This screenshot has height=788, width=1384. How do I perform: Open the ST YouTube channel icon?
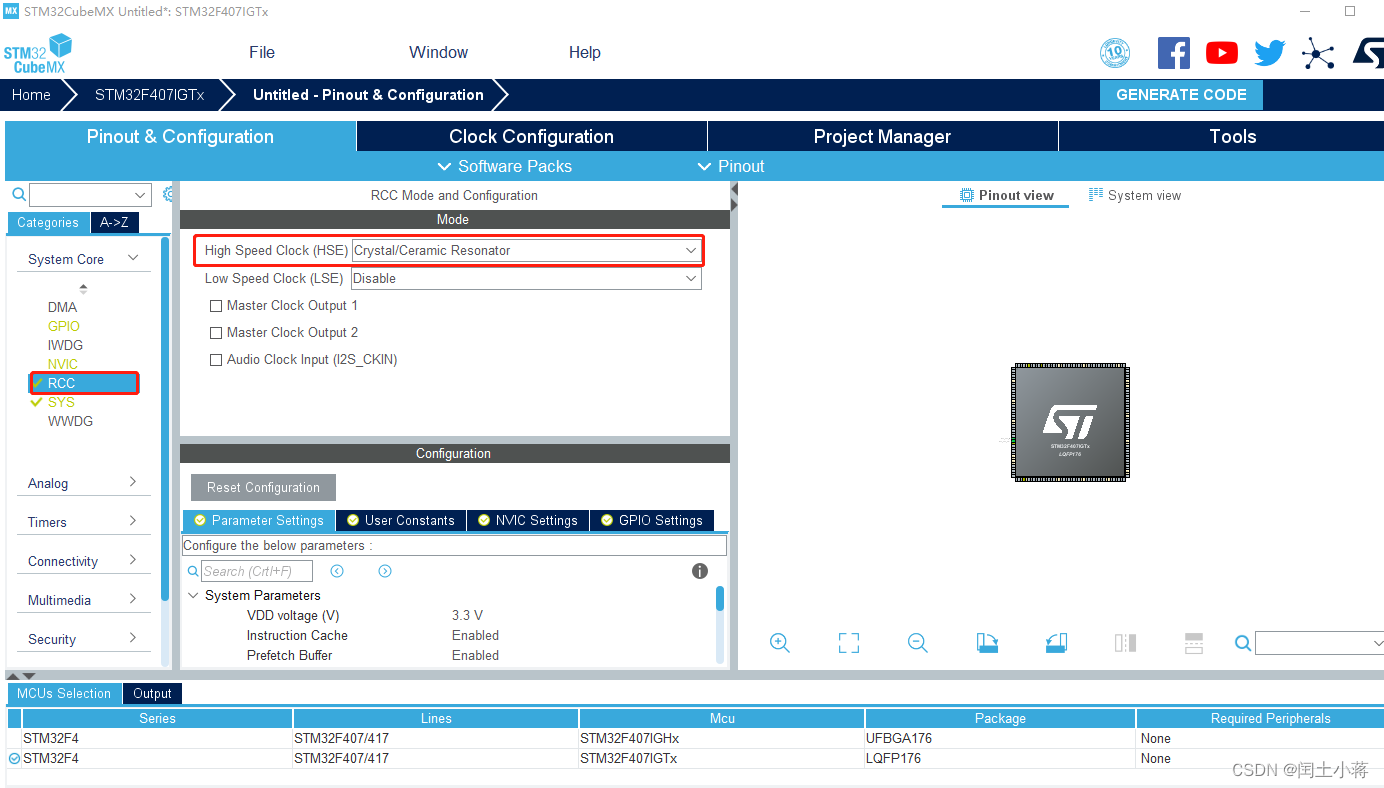click(1221, 53)
